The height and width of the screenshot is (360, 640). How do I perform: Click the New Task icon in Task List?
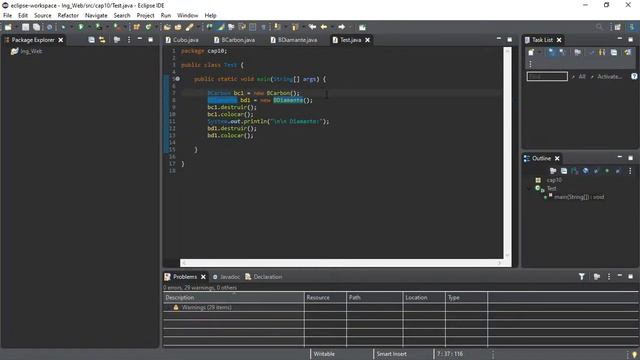click(x=531, y=52)
